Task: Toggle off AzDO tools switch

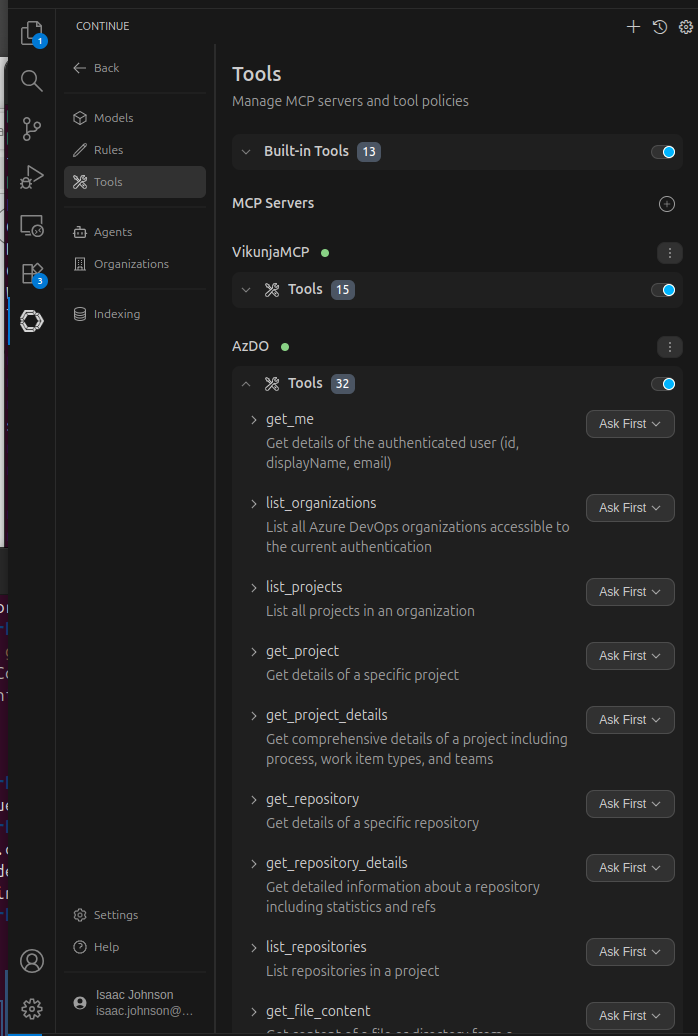Action: pyautogui.click(x=663, y=384)
